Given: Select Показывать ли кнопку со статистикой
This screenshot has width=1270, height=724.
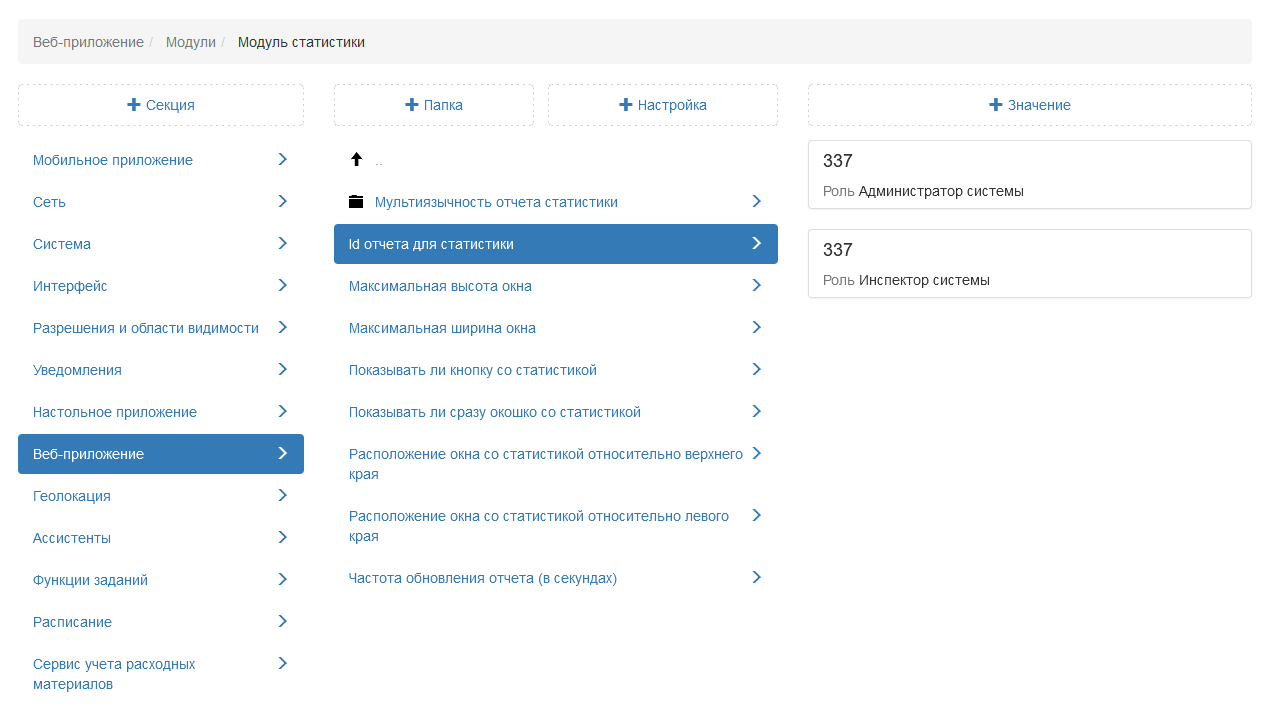Looking at the screenshot, I should (x=472, y=370).
